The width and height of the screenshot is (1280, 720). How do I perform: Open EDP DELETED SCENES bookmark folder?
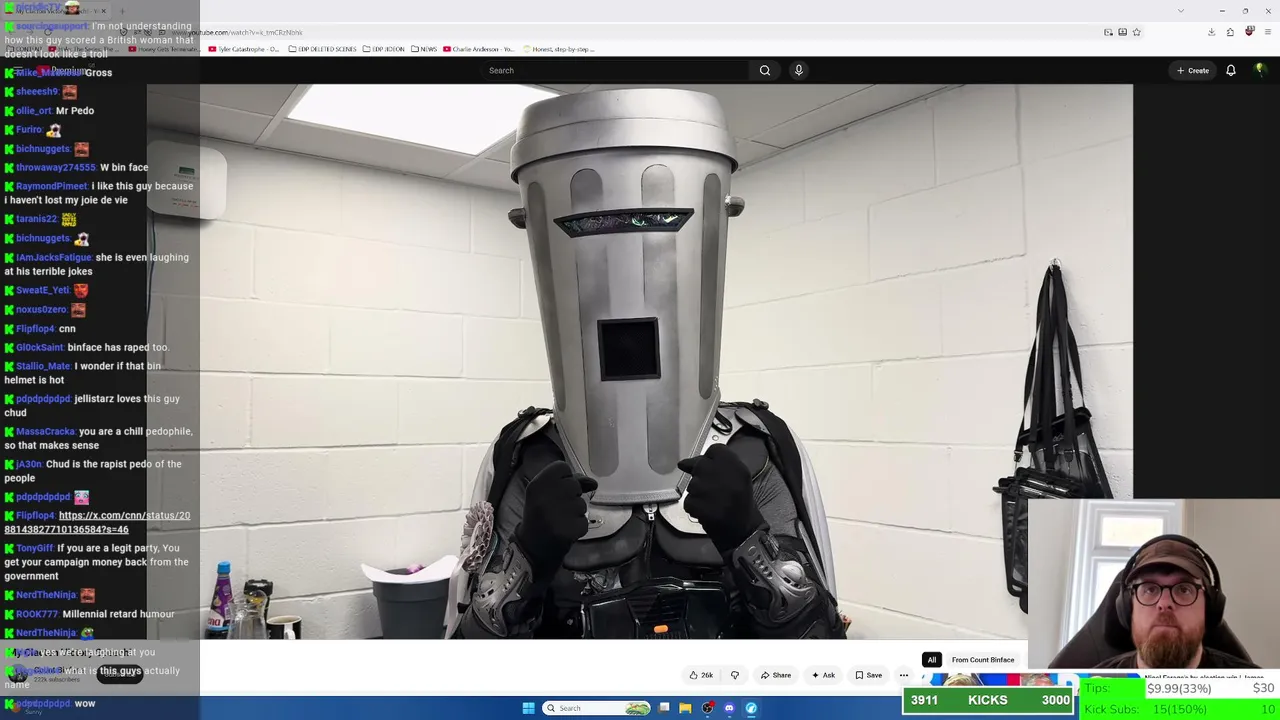click(x=322, y=49)
